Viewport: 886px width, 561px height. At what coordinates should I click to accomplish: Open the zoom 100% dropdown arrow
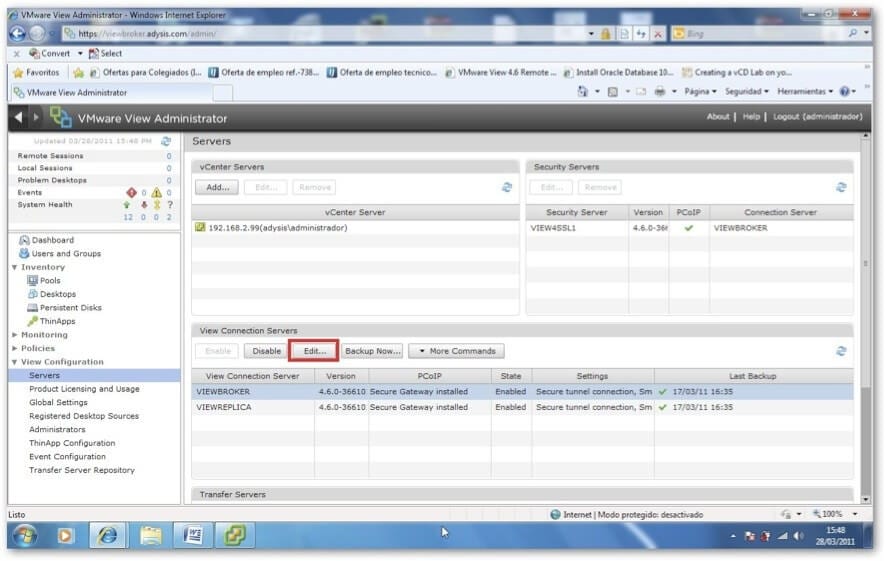pos(855,514)
